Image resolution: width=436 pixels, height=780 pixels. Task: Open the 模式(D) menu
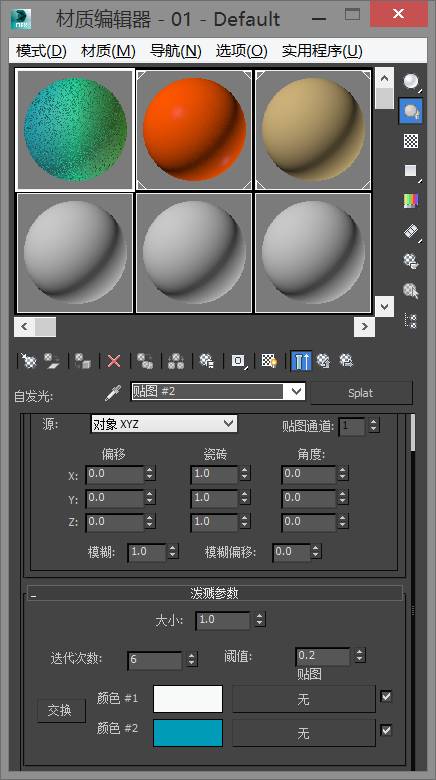coord(41,51)
